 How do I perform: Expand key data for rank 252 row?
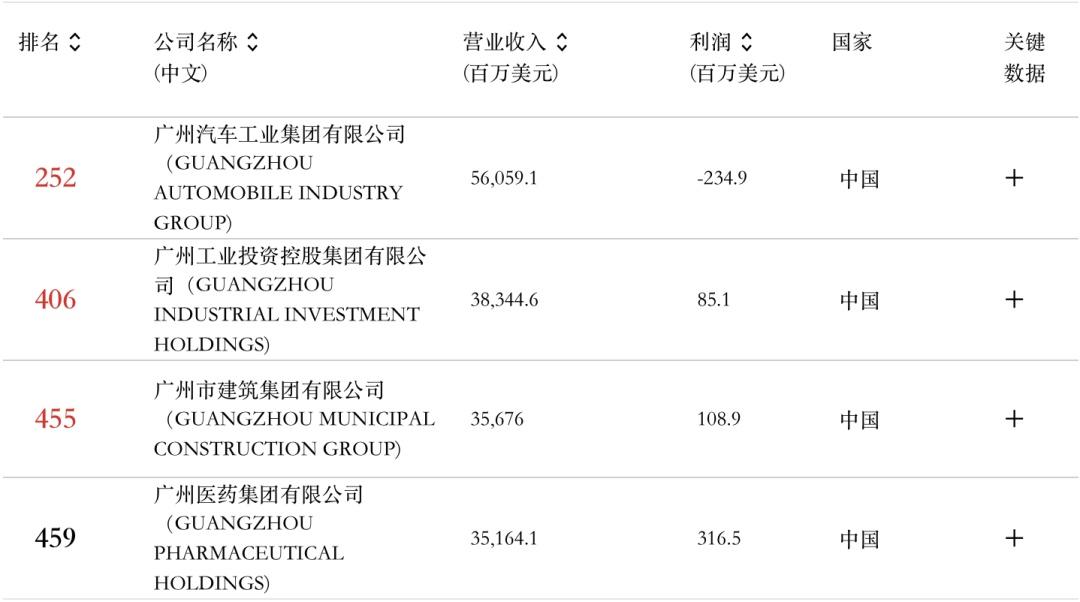tap(1014, 178)
